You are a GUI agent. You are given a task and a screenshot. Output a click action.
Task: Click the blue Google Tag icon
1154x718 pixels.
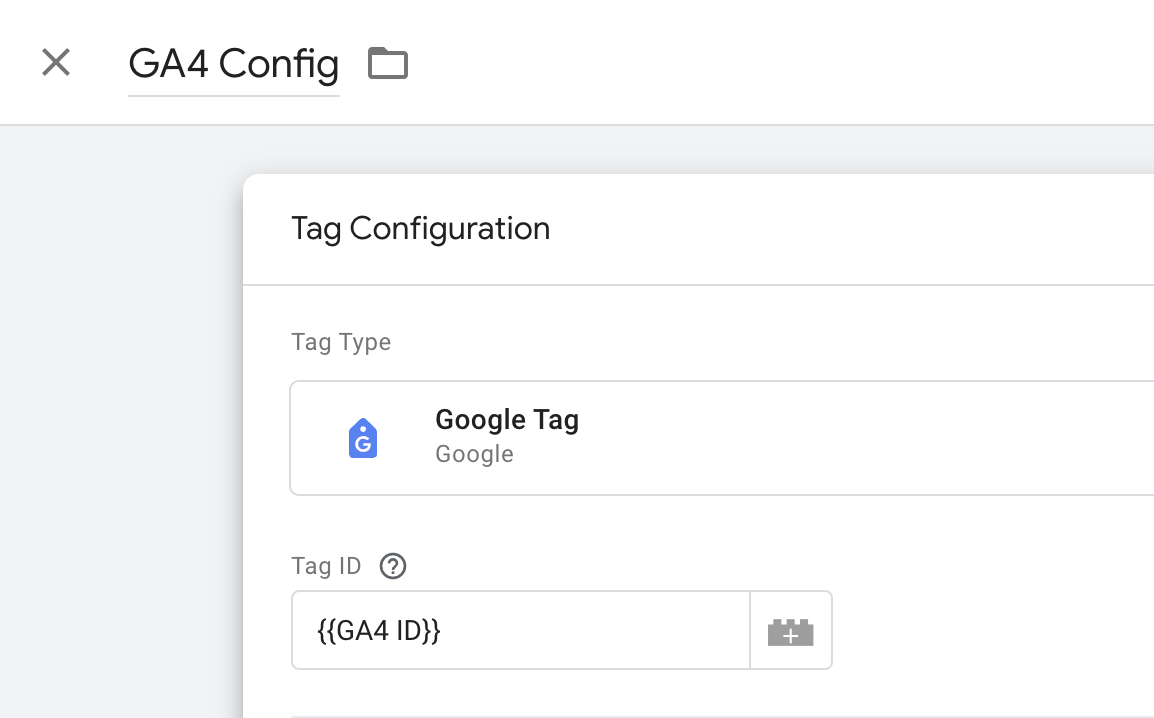tap(363, 438)
